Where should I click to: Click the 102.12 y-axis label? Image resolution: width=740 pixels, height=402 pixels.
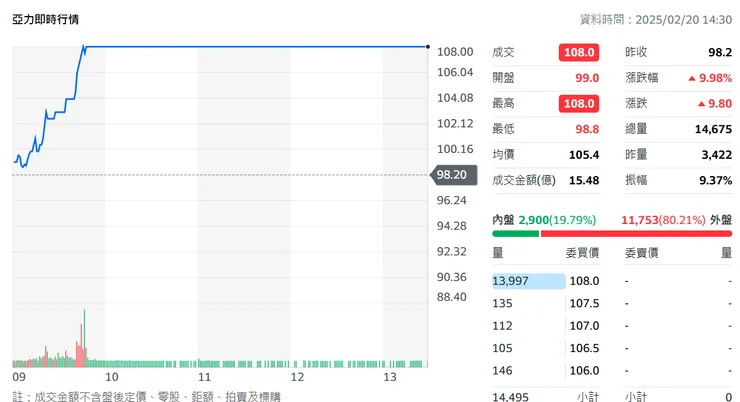pyautogui.click(x=455, y=123)
